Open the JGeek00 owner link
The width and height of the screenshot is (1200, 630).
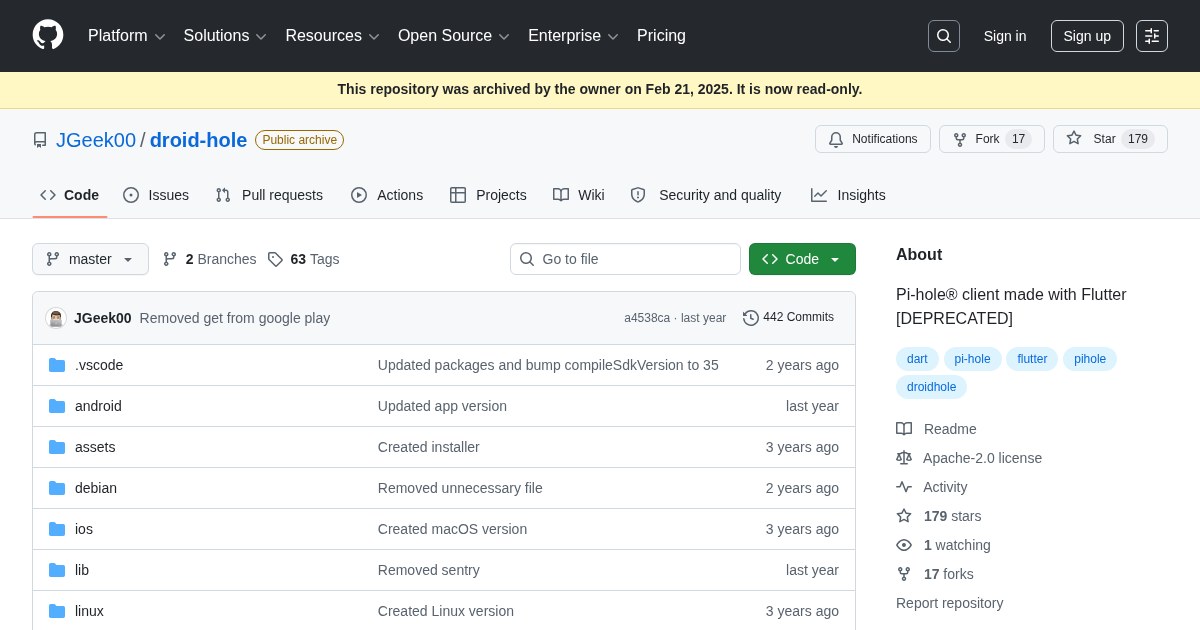click(96, 140)
